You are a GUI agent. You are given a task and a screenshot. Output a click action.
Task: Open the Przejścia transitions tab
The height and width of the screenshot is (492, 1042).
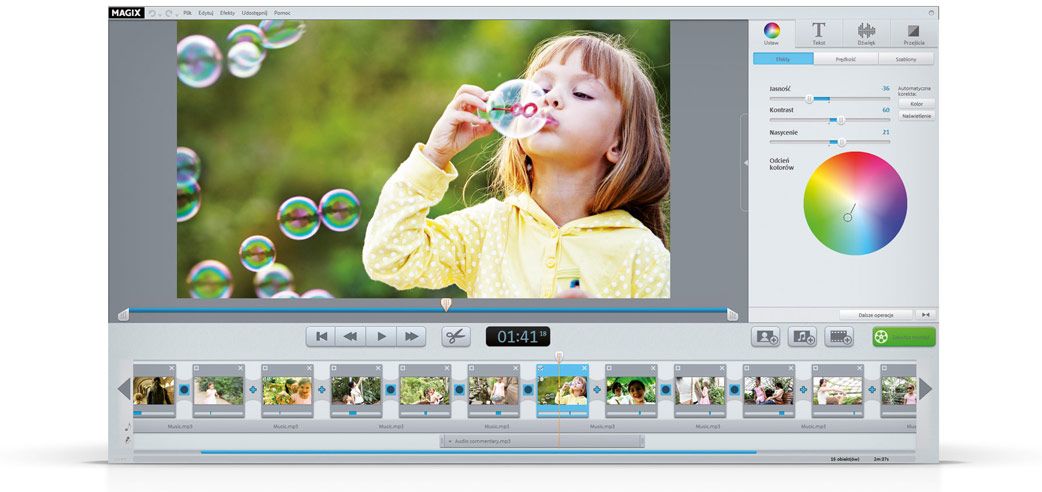(x=913, y=34)
